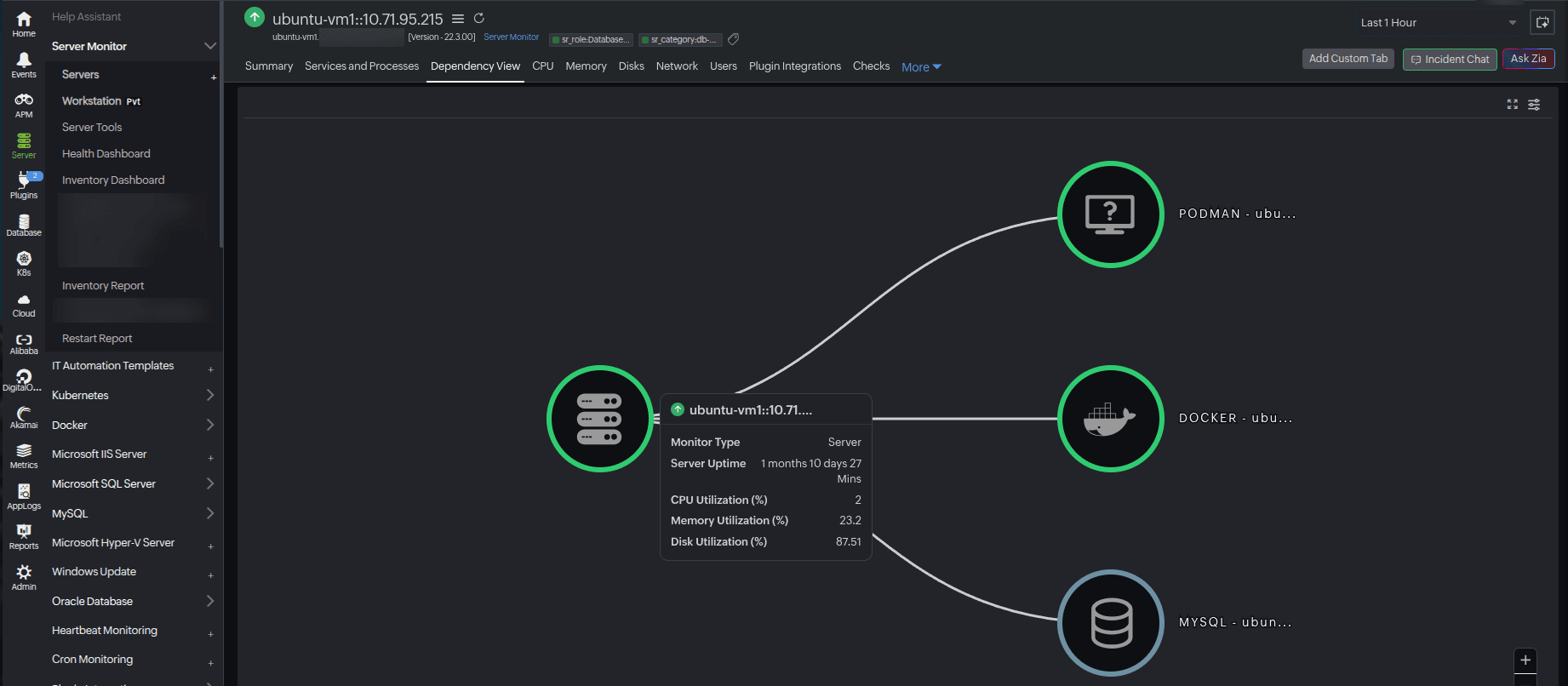Click sr_category:db tag
The image size is (1568, 686).
pos(680,39)
